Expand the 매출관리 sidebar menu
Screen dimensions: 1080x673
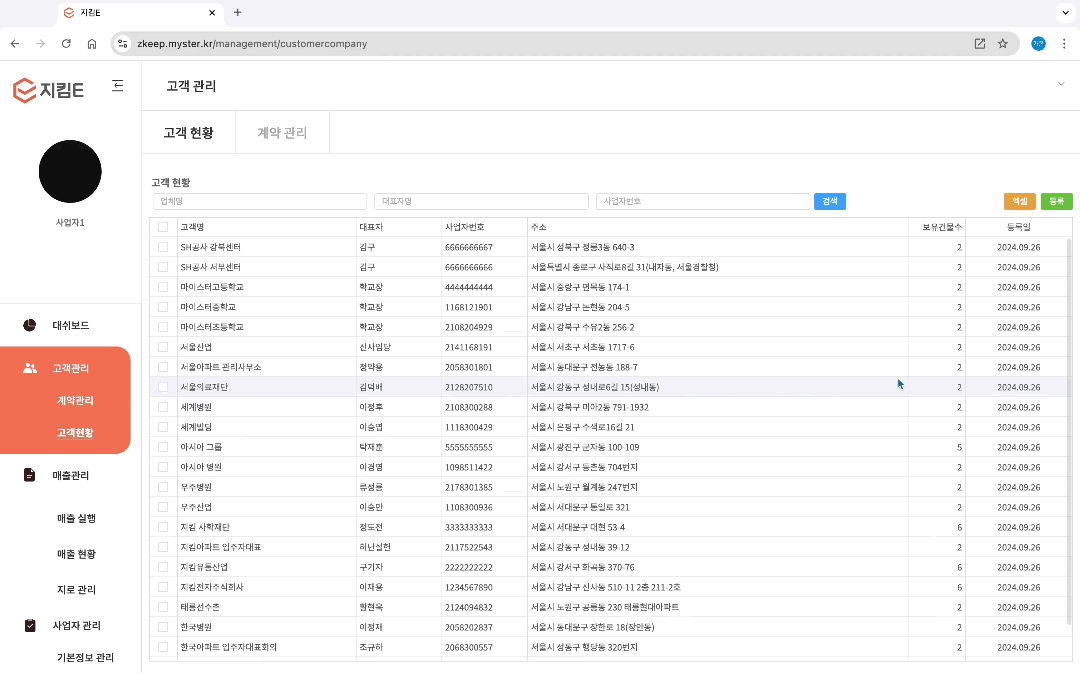point(70,475)
